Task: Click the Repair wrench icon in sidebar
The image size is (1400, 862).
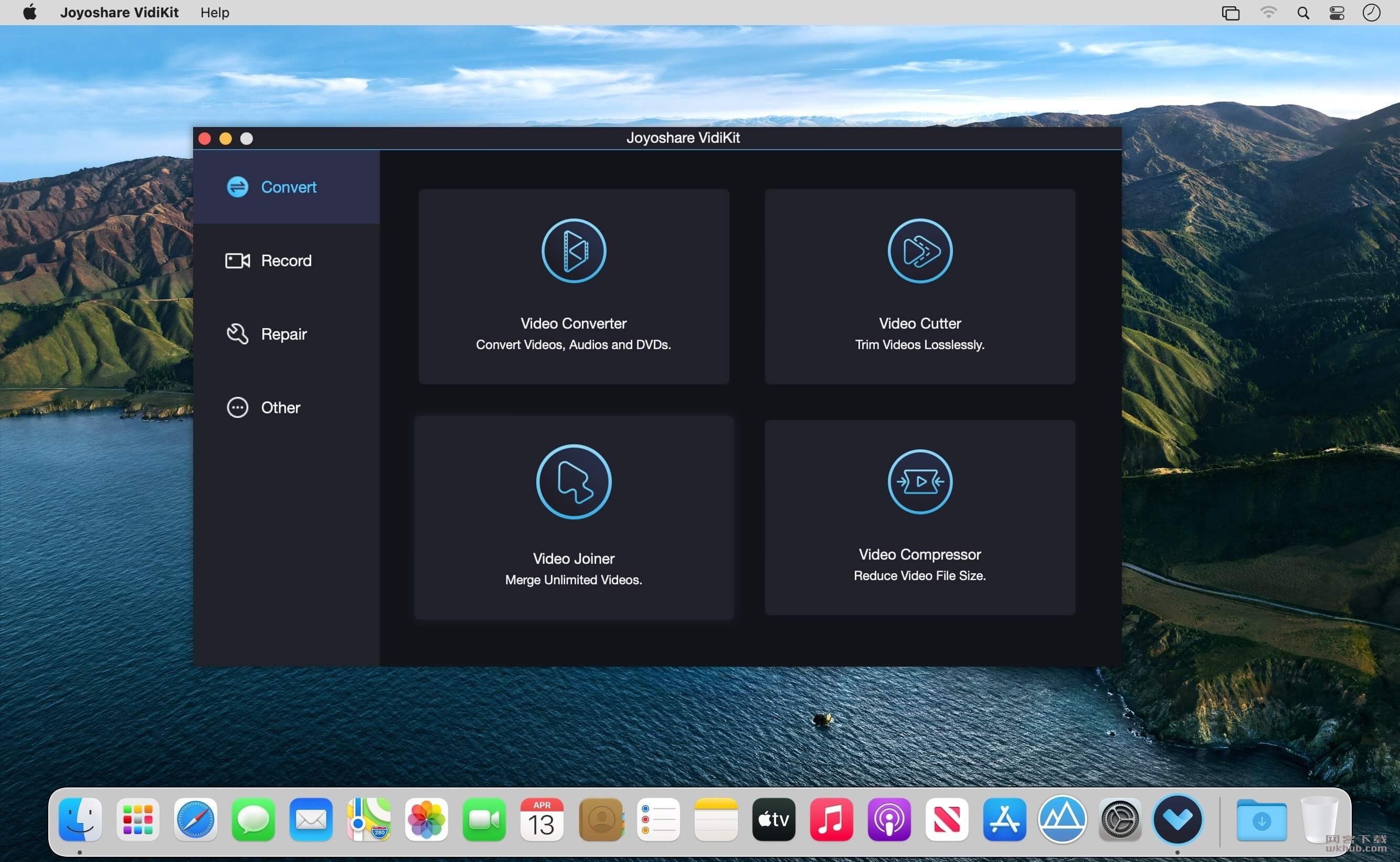Action: [x=237, y=334]
